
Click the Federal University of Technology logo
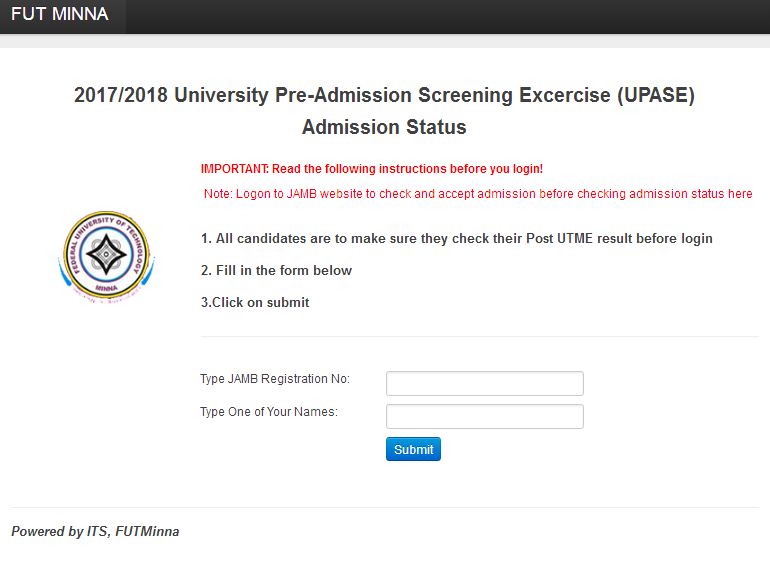tap(104, 255)
